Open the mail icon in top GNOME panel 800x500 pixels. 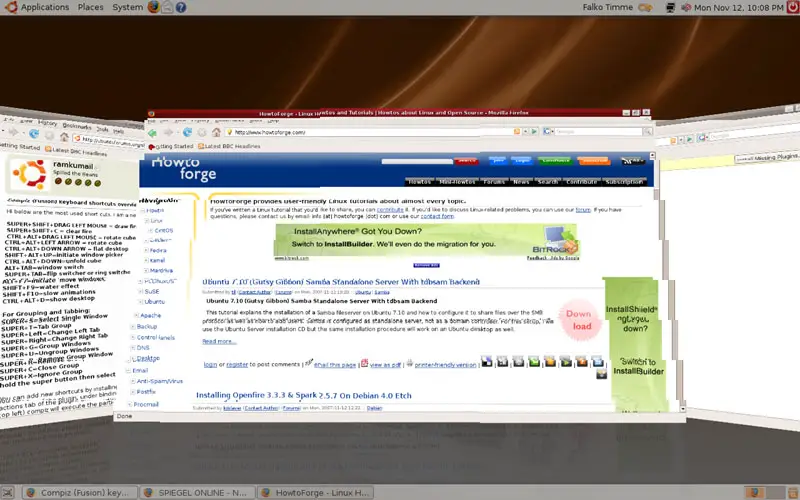coord(167,7)
